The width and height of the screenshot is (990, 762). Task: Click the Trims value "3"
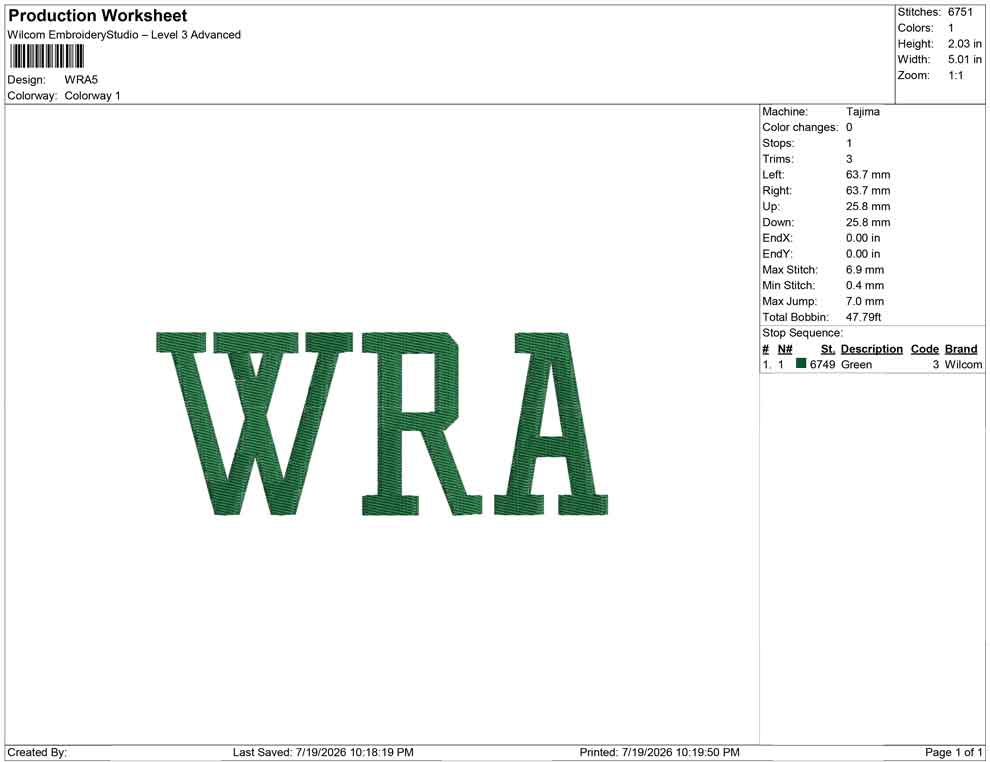[849, 159]
